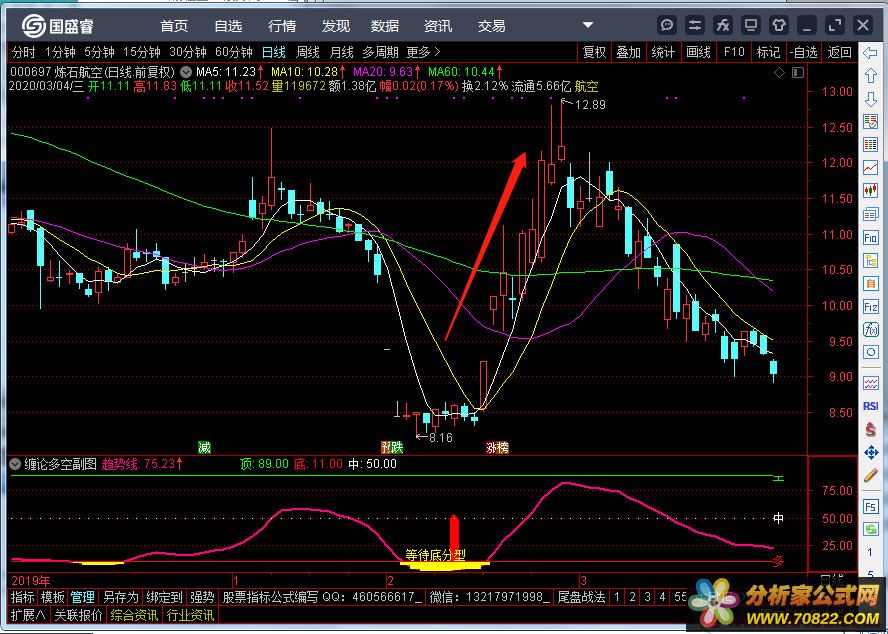Click the blue left arrow back icon
This screenshot has width=888, height=634.
point(870,51)
